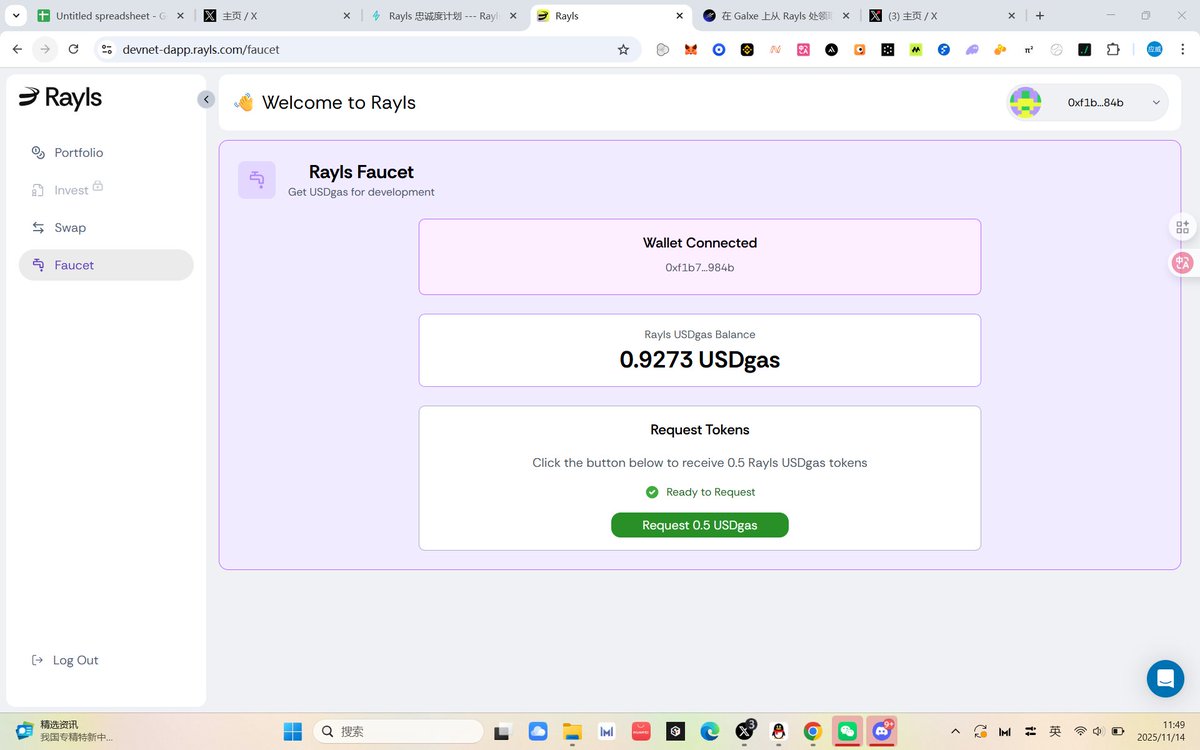Open the chat support bubble
The height and width of the screenshot is (750, 1200).
(x=1165, y=679)
